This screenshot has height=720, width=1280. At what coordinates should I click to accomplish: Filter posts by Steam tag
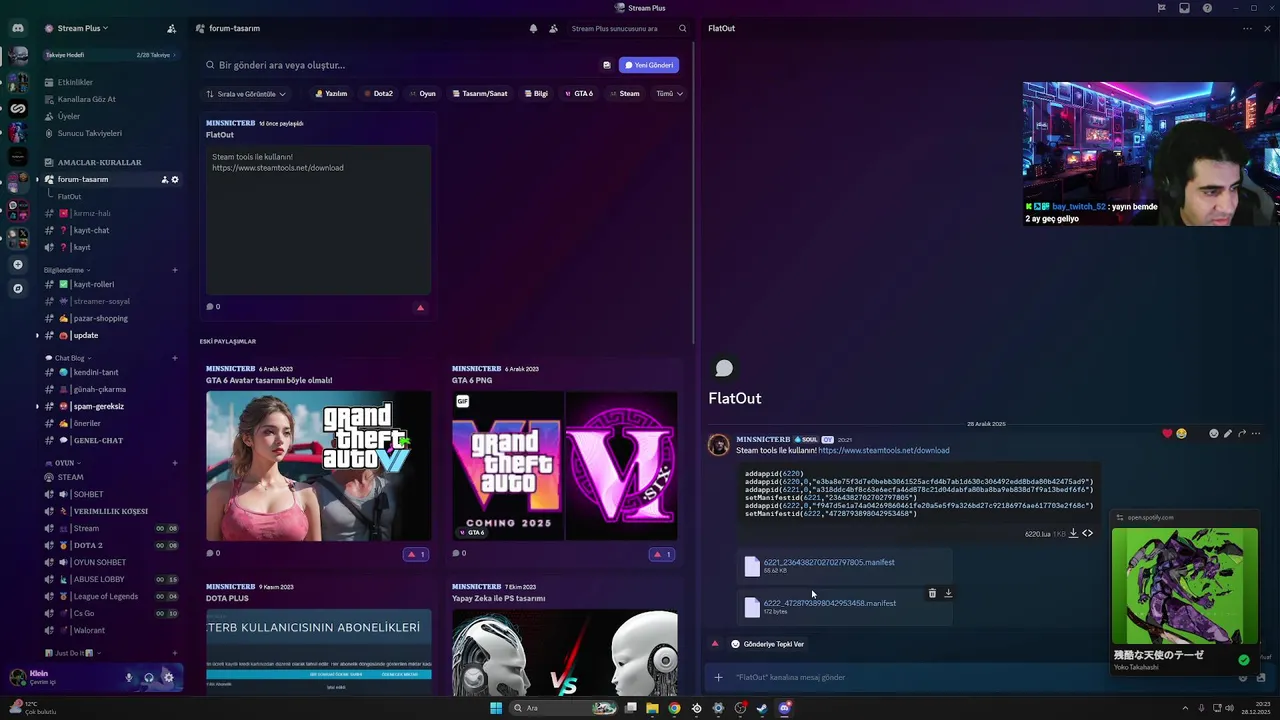625,94
